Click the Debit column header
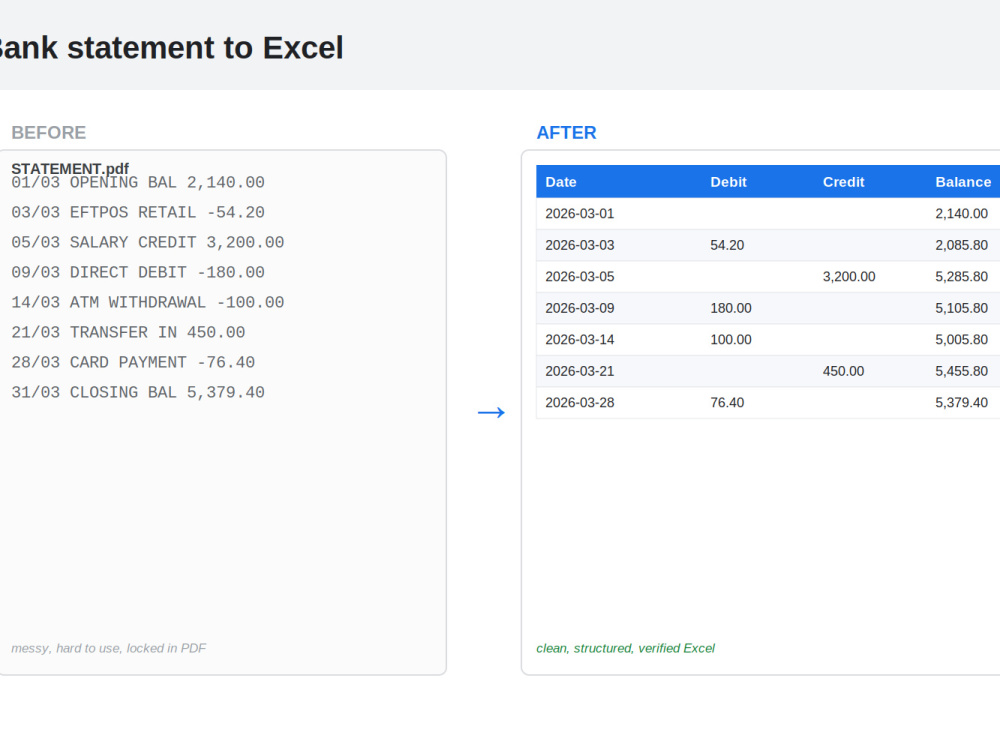This screenshot has height=750, width=1000. pyautogui.click(x=758, y=182)
